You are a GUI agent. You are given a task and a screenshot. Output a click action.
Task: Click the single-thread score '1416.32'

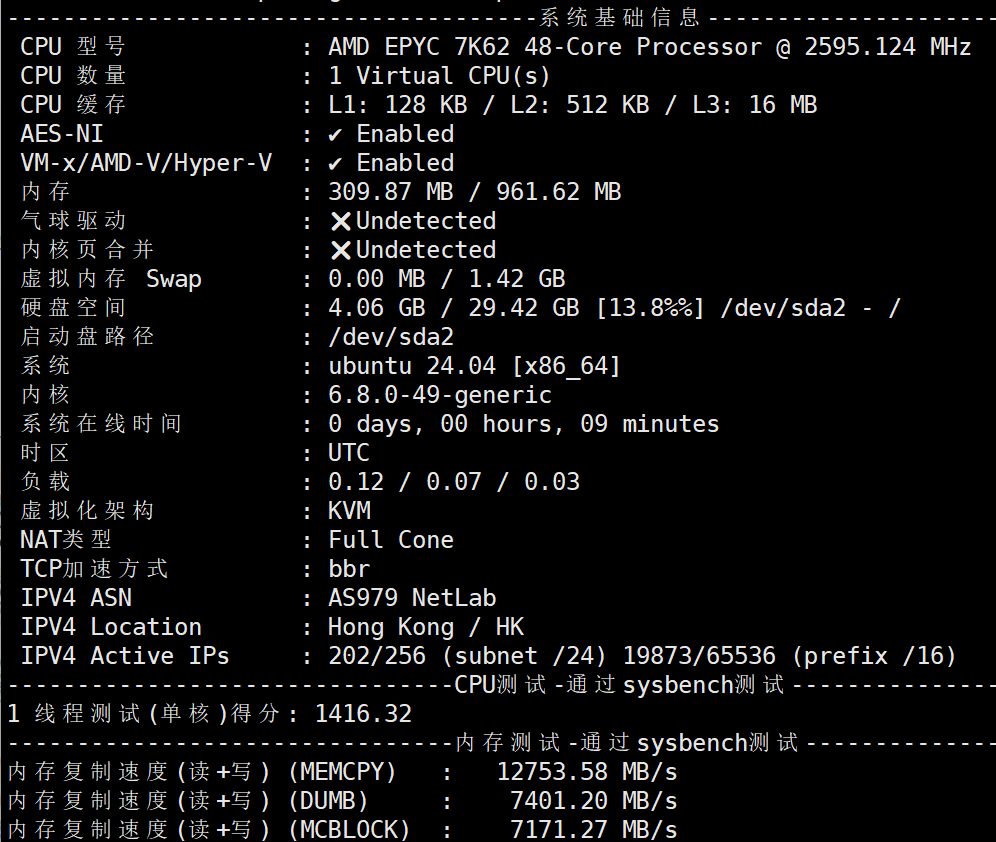coord(363,714)
